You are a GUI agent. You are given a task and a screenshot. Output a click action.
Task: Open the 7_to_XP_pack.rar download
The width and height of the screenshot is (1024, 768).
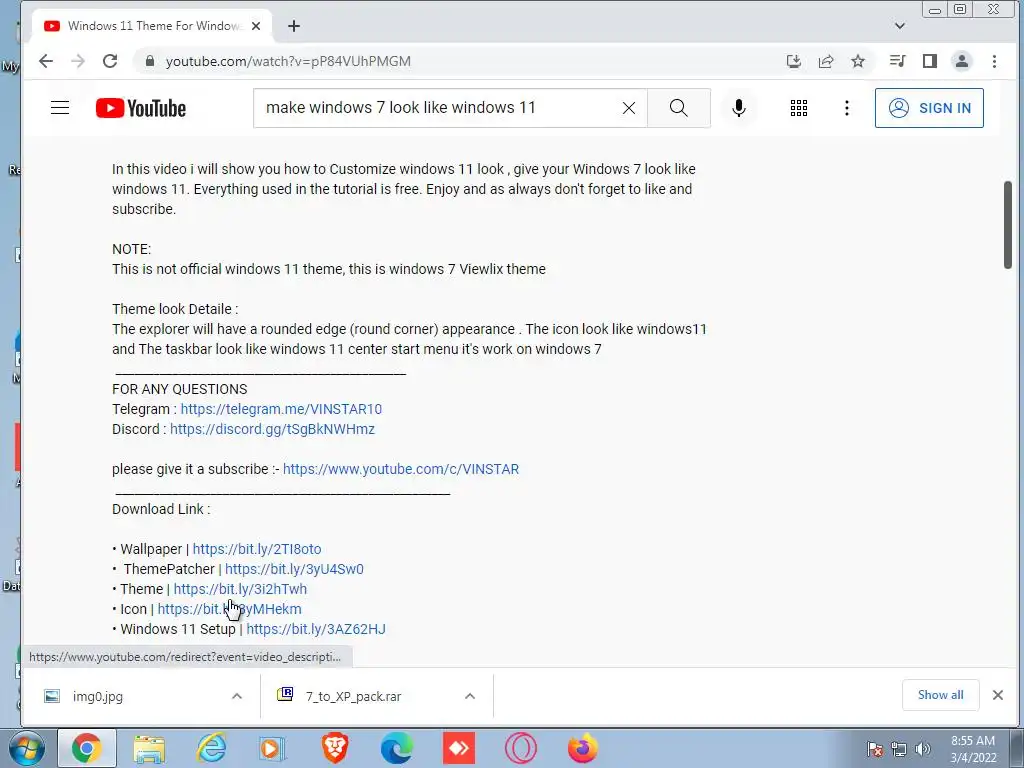[353, 697]
